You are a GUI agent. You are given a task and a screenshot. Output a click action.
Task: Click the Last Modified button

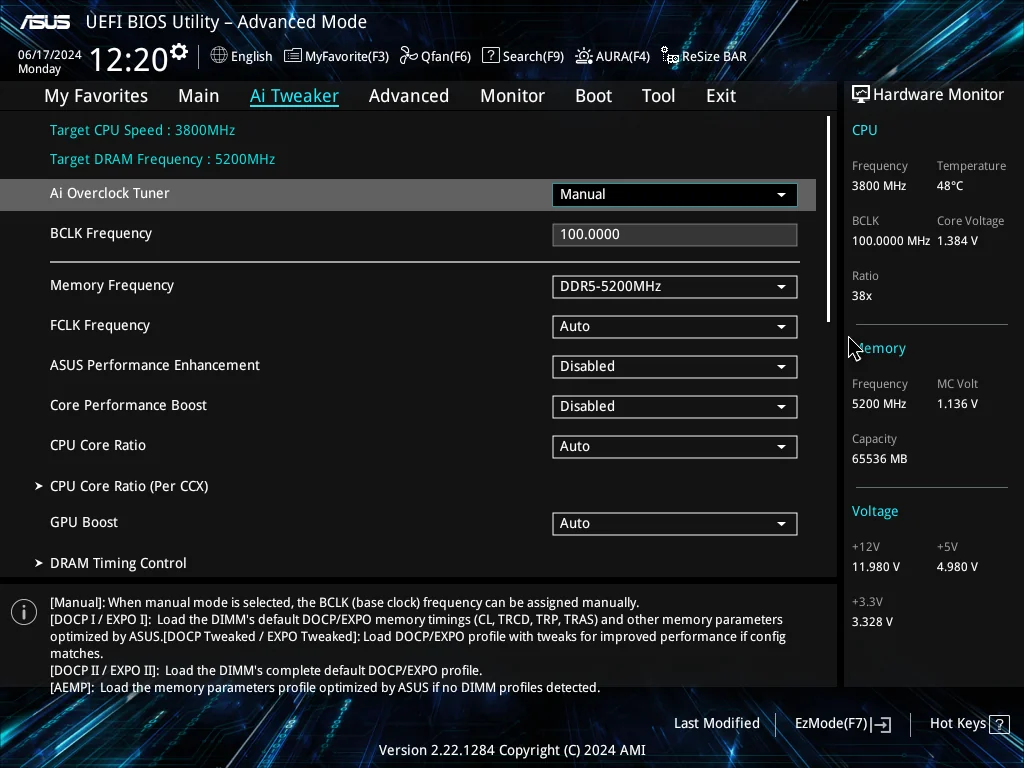click(716, 724)
